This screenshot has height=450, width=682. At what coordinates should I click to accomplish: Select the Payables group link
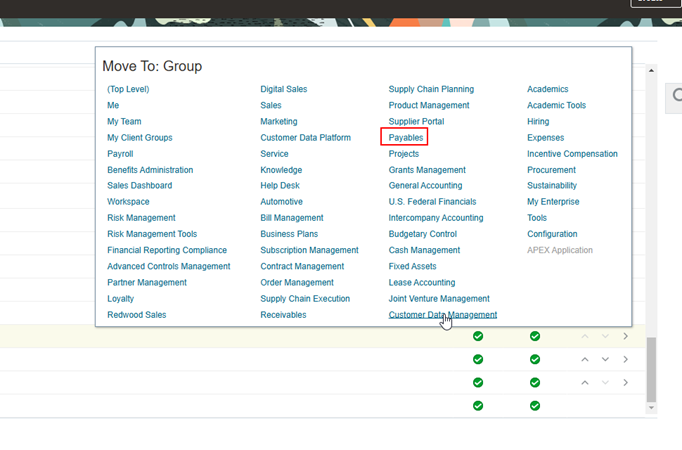click(x=405, y=137)
